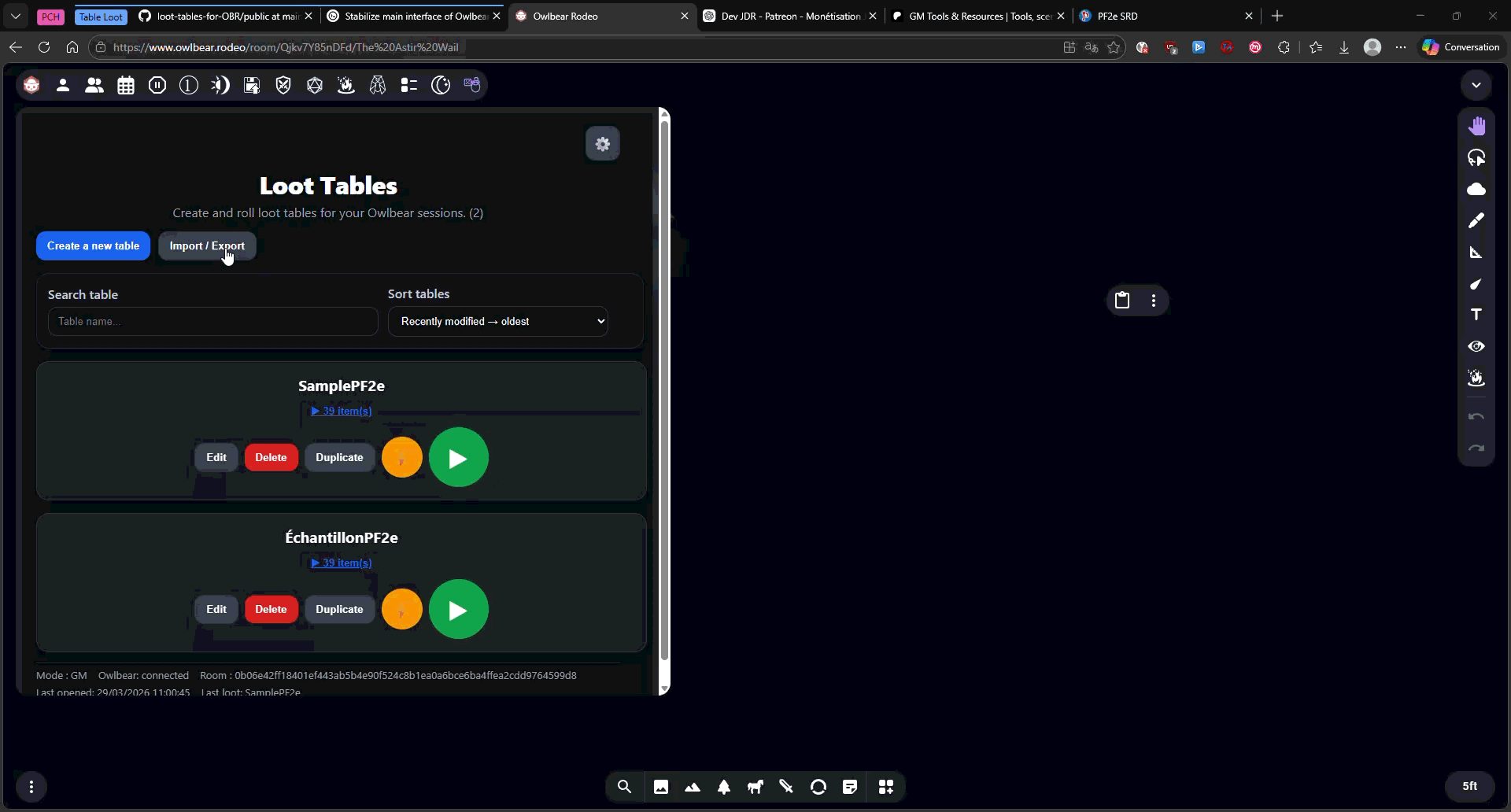Open the Notes asset category

[x=850, y=787]
